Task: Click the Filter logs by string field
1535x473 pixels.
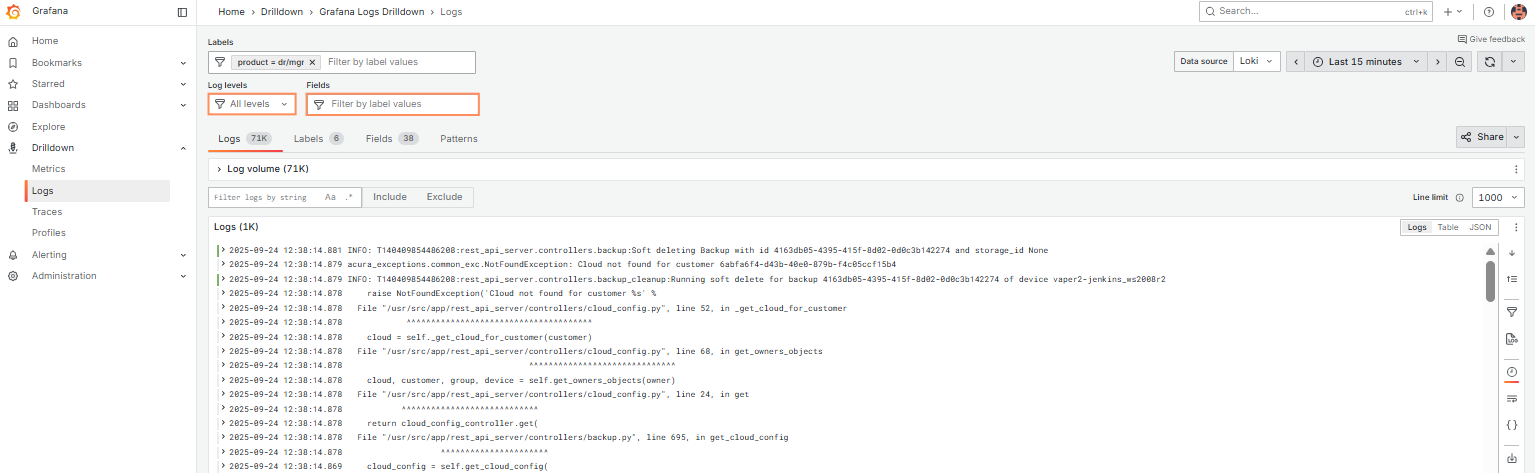Action: tap(264, 197)
